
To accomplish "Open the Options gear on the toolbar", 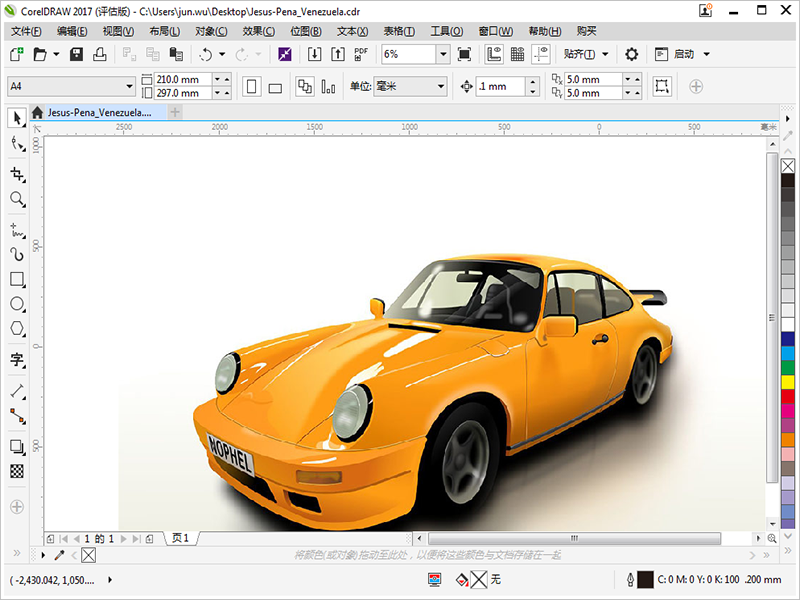I will point(630,54).
